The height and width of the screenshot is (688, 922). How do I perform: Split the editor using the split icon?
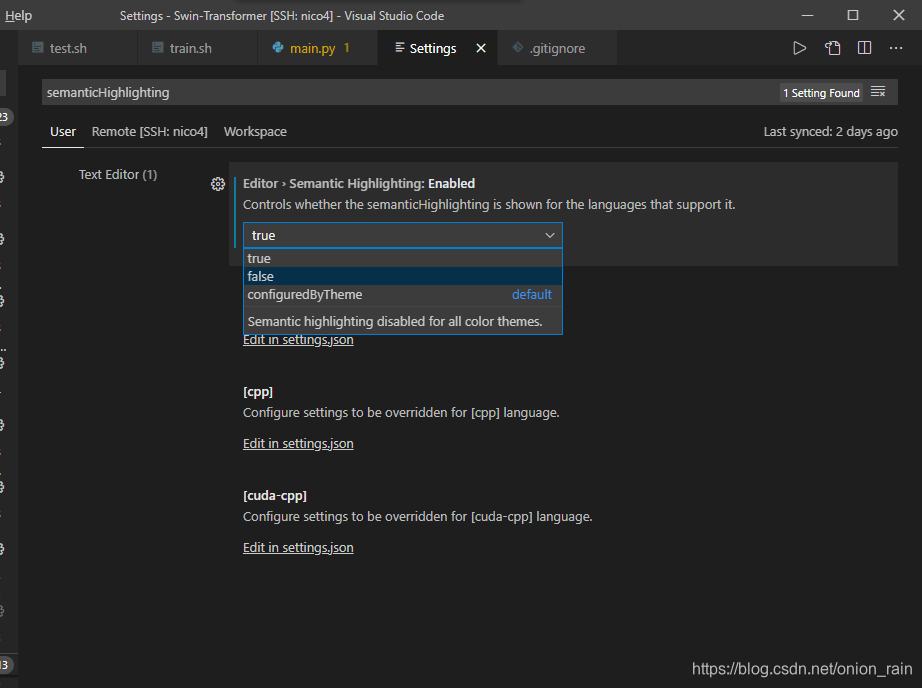point(864,47)
